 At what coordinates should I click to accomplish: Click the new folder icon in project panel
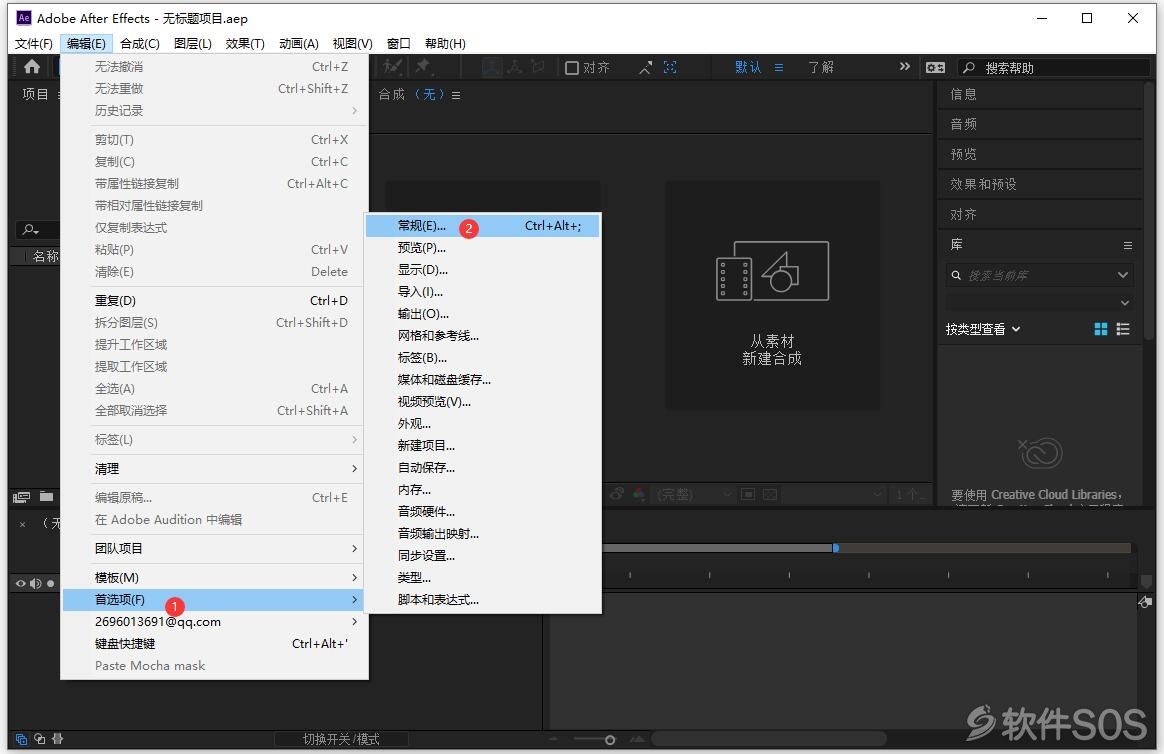click(47, 496)
